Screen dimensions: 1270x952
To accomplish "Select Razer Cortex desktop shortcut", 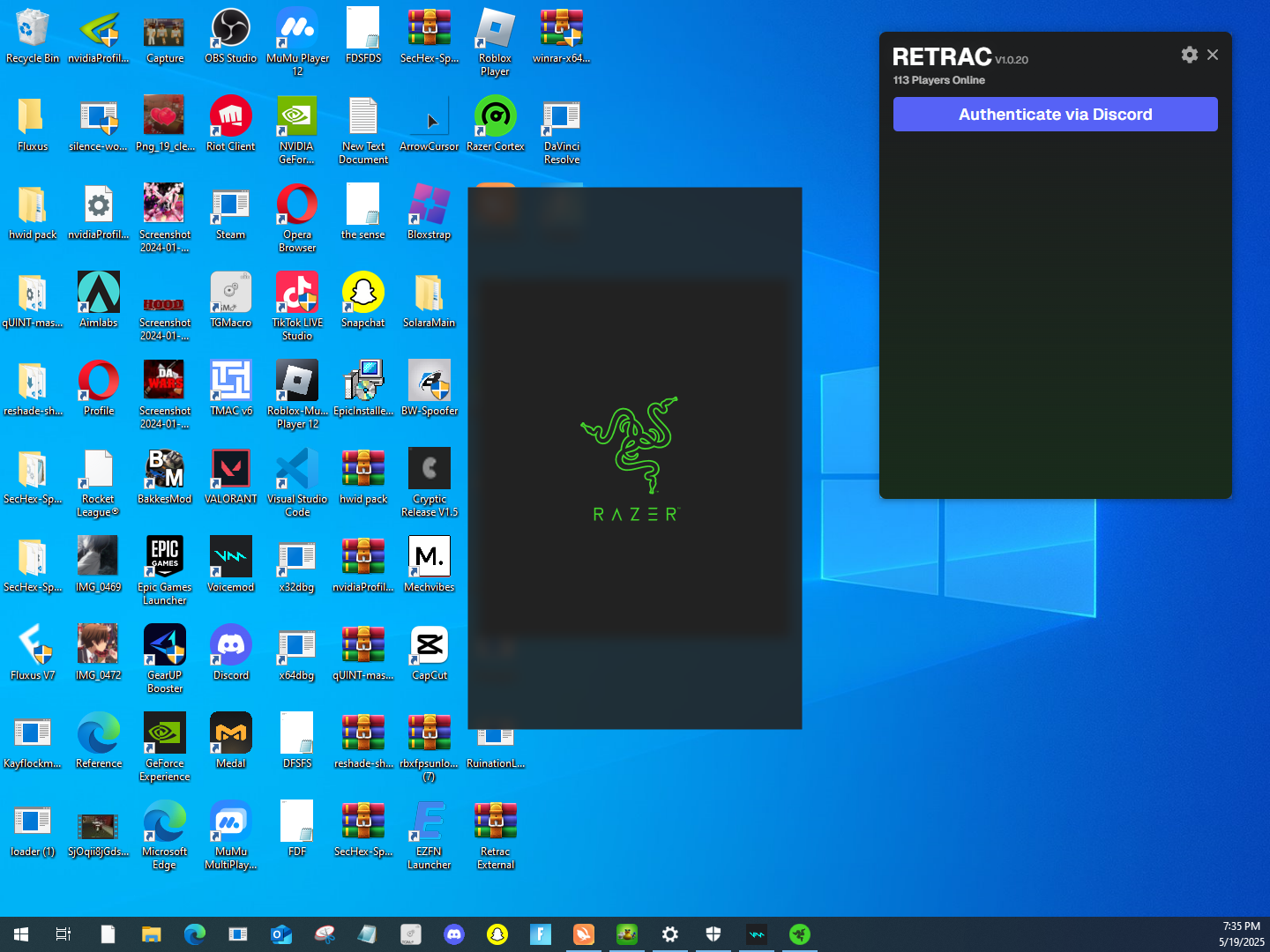I will coord(496,124).
